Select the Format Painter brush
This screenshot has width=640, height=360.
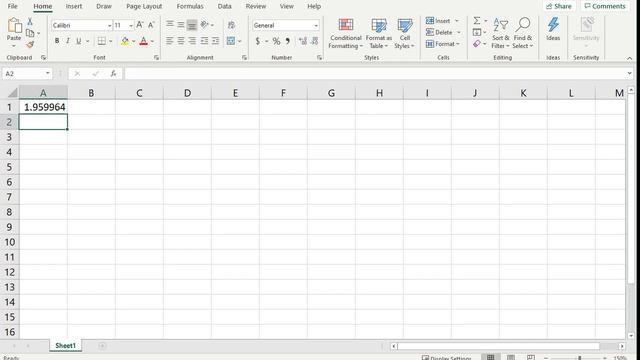pos(30,44)
